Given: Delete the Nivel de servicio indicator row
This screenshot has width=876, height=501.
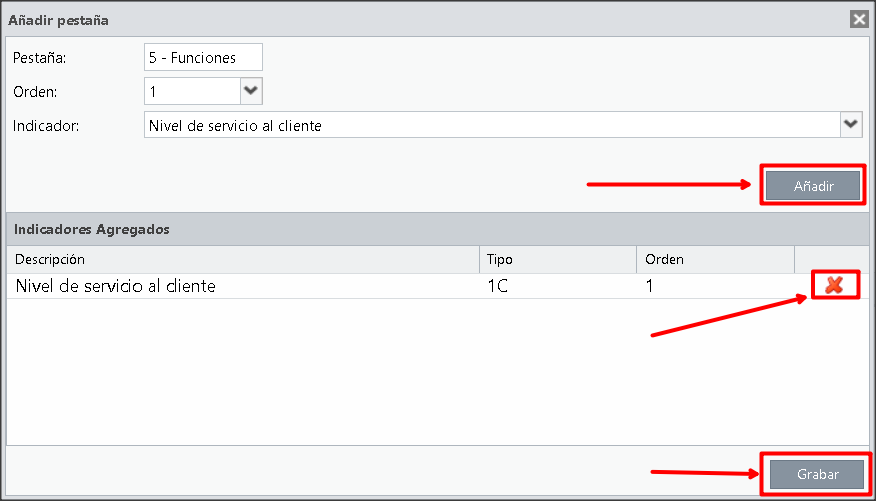Looking at the screenshot, I should [834, 285].
